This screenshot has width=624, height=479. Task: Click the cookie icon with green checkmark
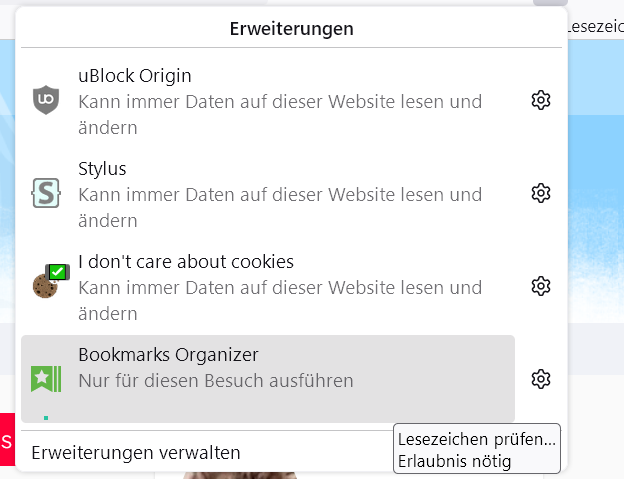46,285
